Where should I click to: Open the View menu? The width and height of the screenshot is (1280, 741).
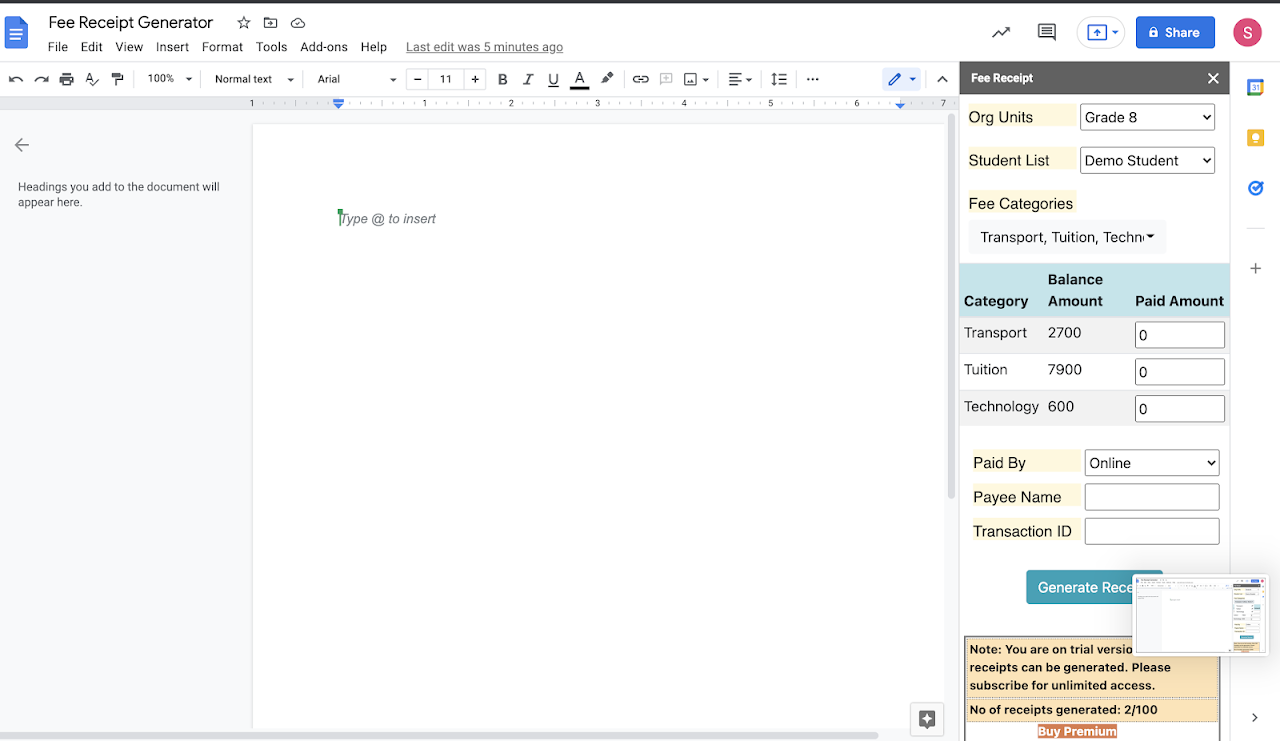click(129, 47)
